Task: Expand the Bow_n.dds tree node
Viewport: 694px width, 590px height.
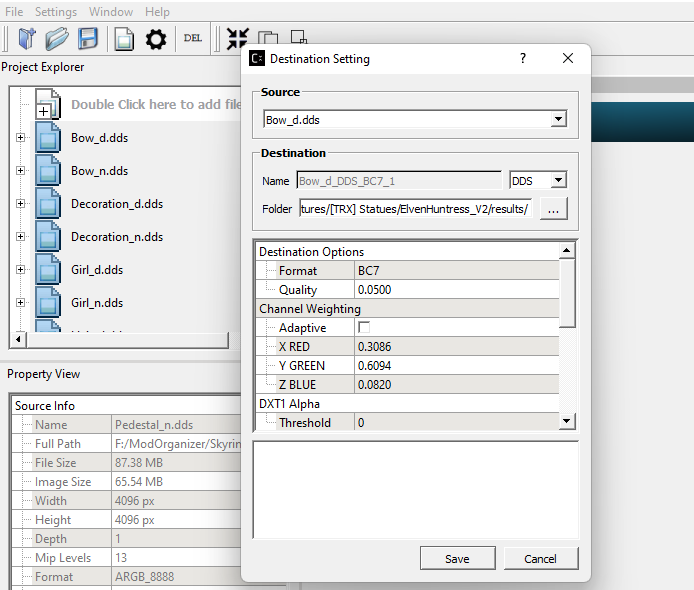Action: pos(20,170)
